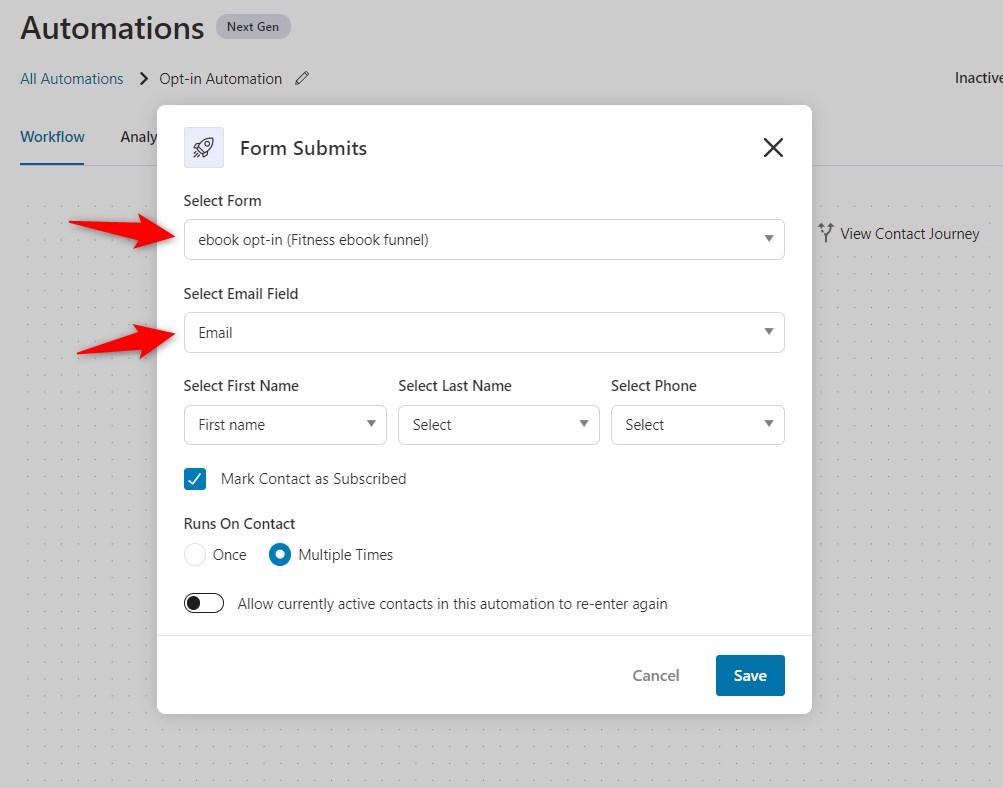Select the Multiple Times radio option

[280, 555]
